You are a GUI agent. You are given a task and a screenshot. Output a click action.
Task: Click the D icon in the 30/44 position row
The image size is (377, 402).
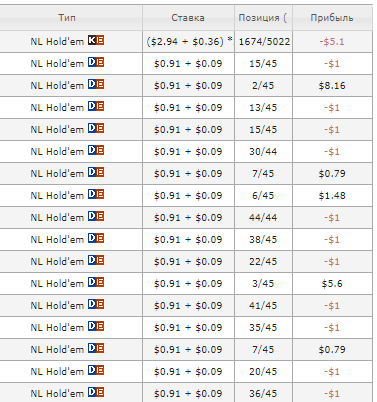coord(92,150)
